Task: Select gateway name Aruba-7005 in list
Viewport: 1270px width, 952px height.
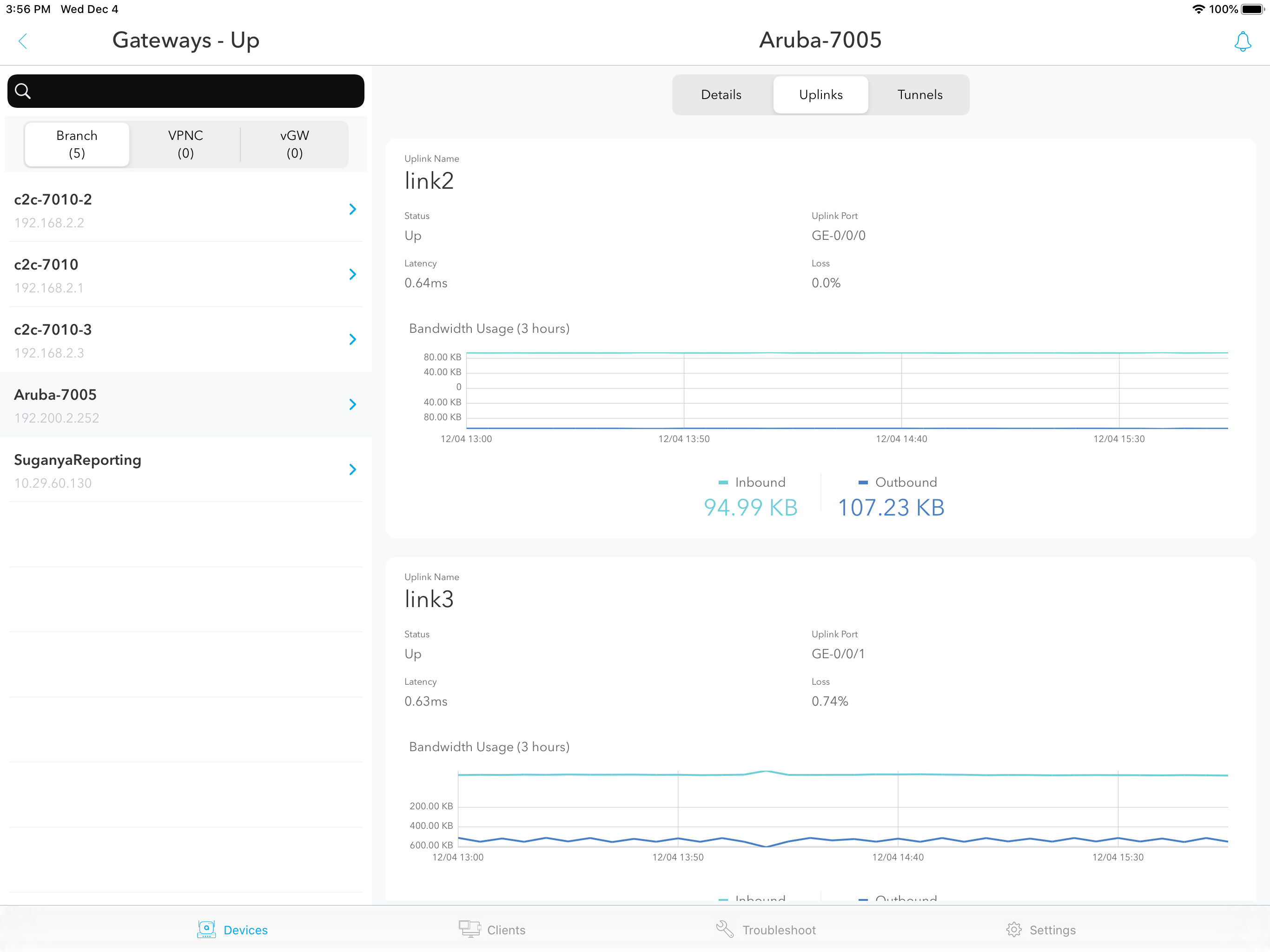Action: (55, 395)
